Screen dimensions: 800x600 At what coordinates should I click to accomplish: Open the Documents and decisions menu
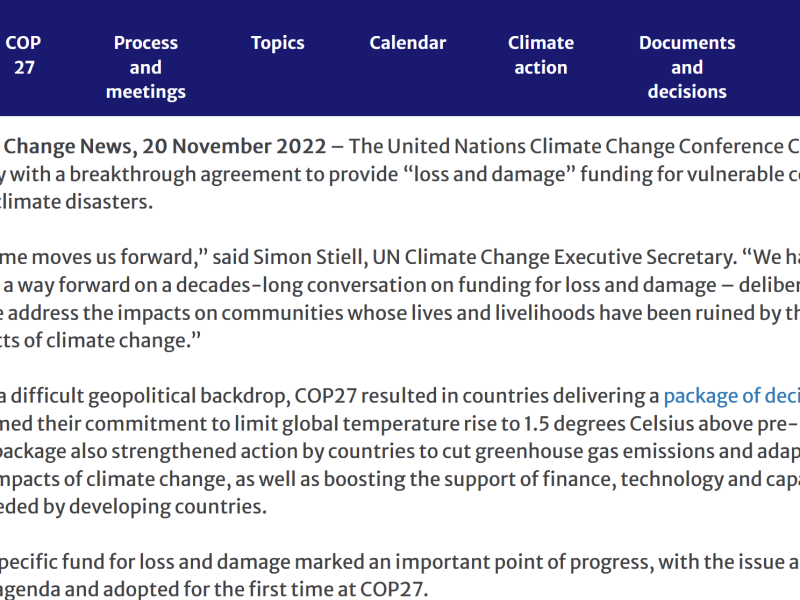[x=687, y=67]
